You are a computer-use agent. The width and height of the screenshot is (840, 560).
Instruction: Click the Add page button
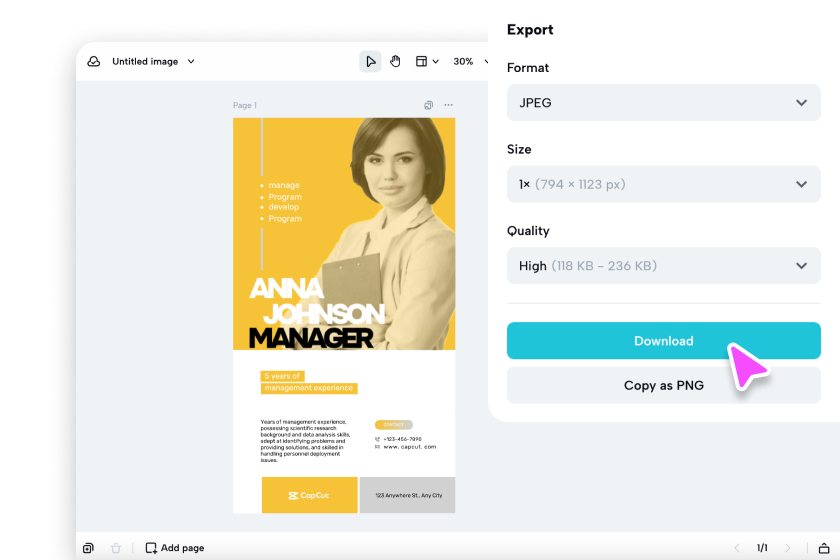[175, 548]
